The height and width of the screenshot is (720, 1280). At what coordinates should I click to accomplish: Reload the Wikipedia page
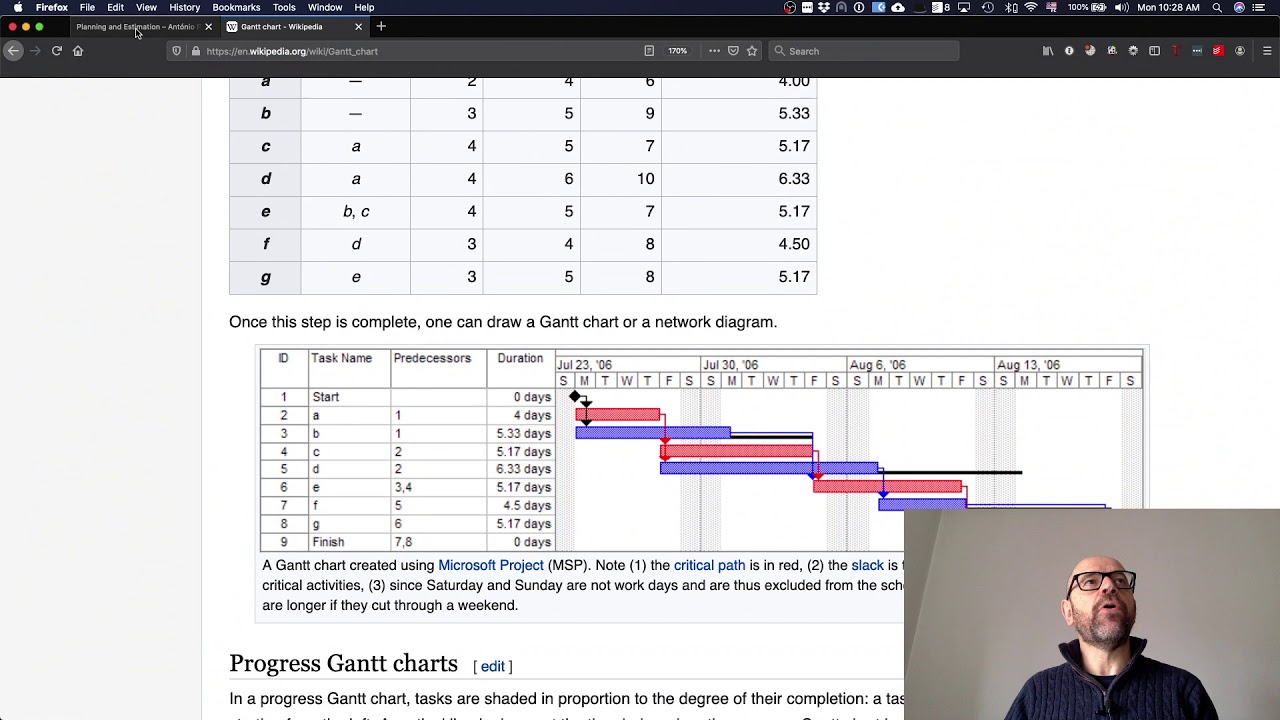tap(57, 51)
